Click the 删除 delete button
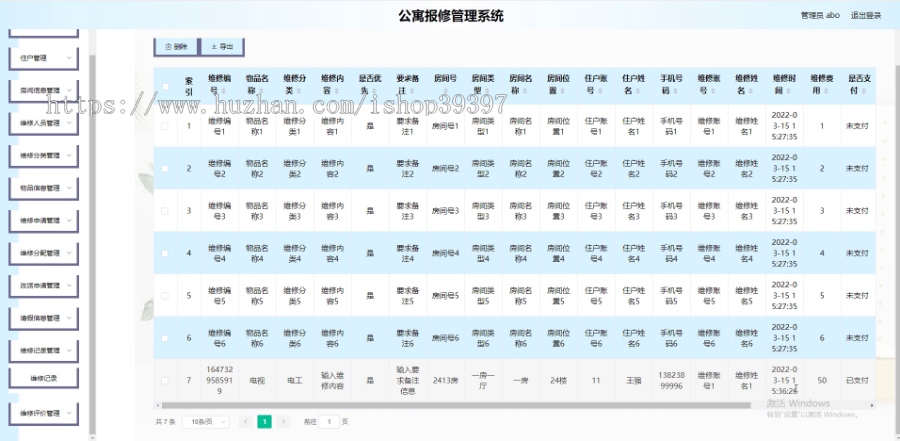Viewport: 900px width, 441px height. [x=176, y=47]
